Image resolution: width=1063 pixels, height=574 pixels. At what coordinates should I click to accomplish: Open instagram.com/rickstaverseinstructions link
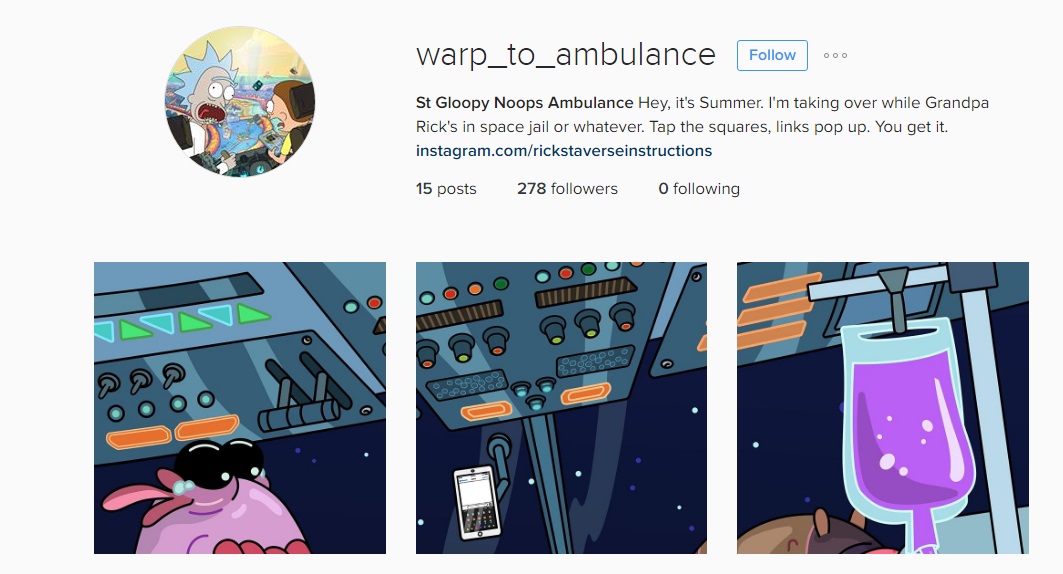click(x=564, y=150)
